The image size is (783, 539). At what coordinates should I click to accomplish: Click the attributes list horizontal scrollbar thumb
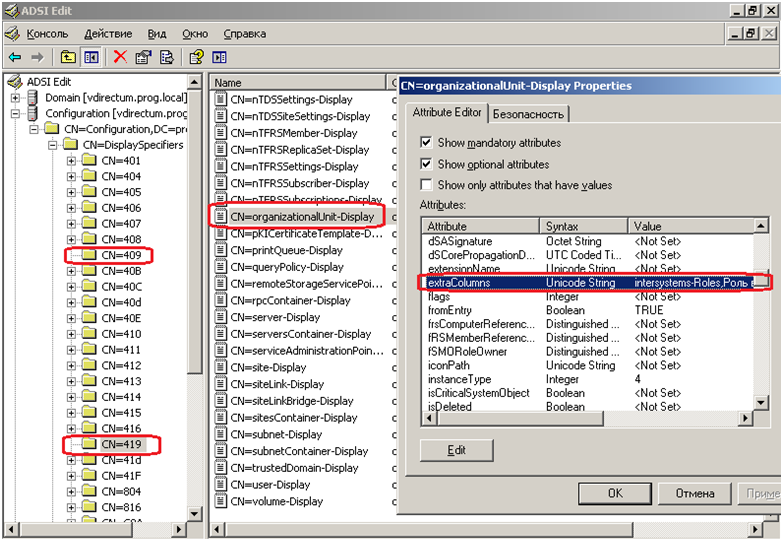519,418
